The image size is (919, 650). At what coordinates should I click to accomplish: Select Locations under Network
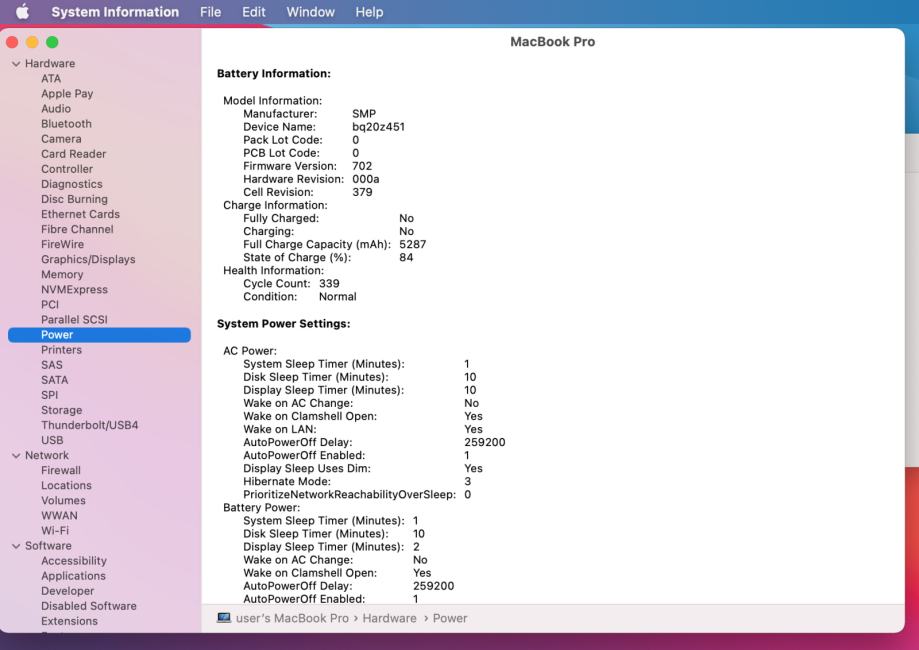coord(66,485)
